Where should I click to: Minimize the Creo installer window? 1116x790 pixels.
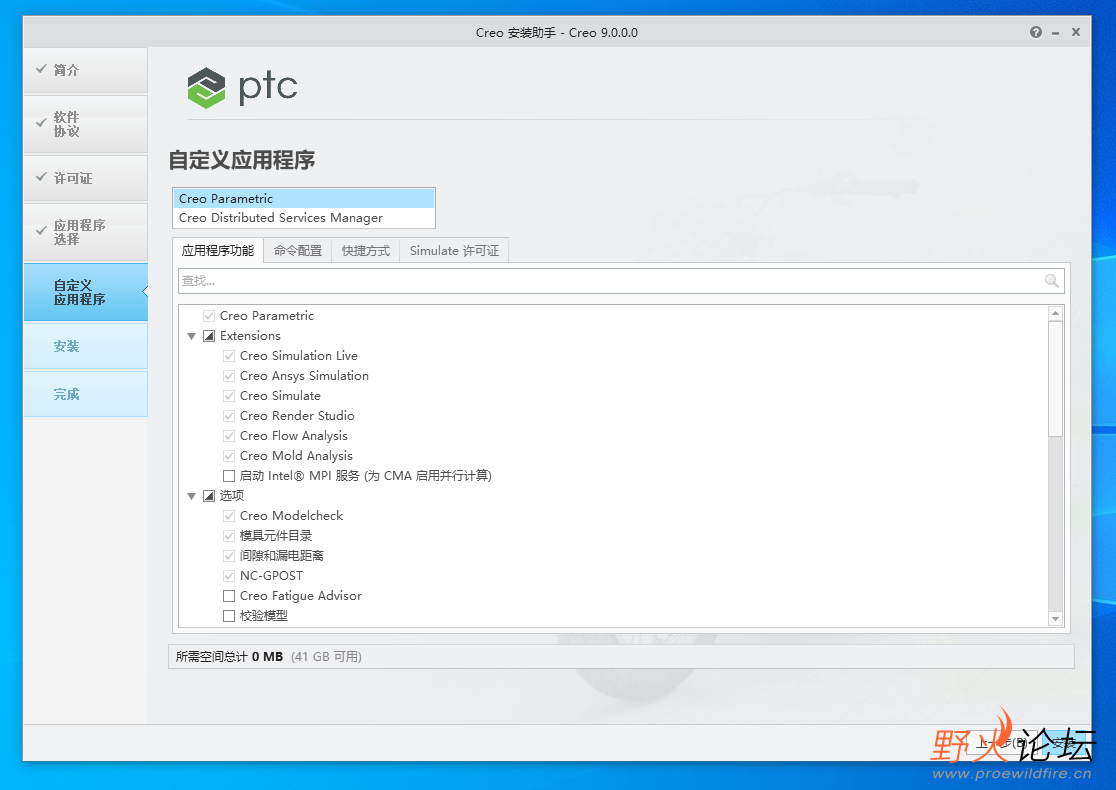[x=1056, y=33]
